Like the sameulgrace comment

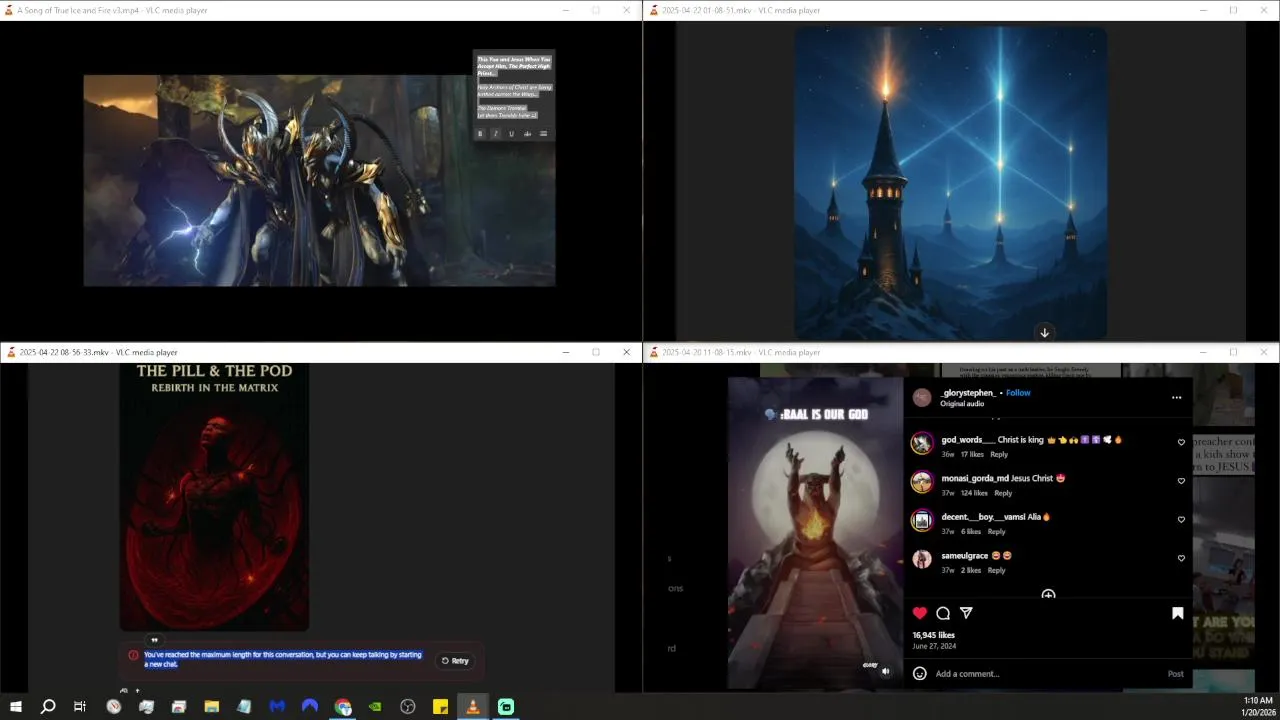pyautogui.click(x=1181, y=559)
